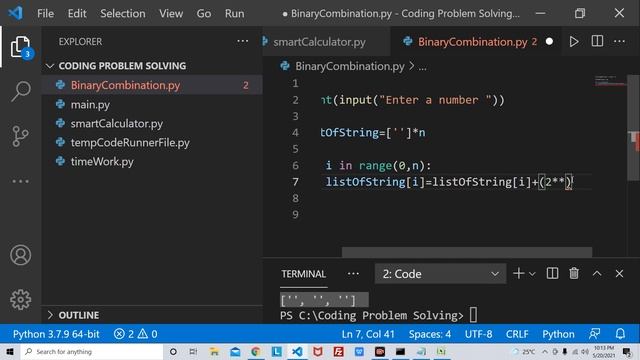Screen dimensions: 640x360
Task: Open tempCodeRunnerFile.py in the Explorer
Action: pos(152,142)
